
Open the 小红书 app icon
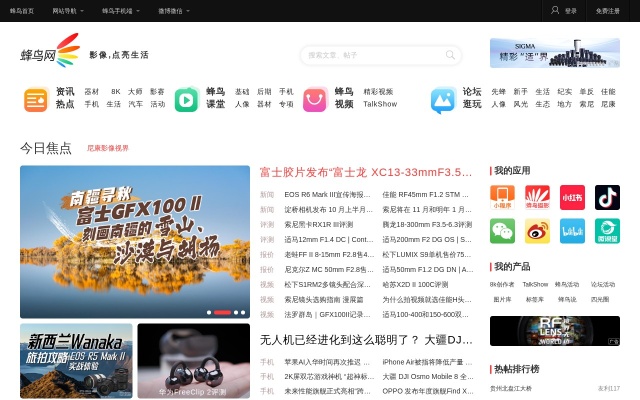pyautogui.click(x=572, y=197)
